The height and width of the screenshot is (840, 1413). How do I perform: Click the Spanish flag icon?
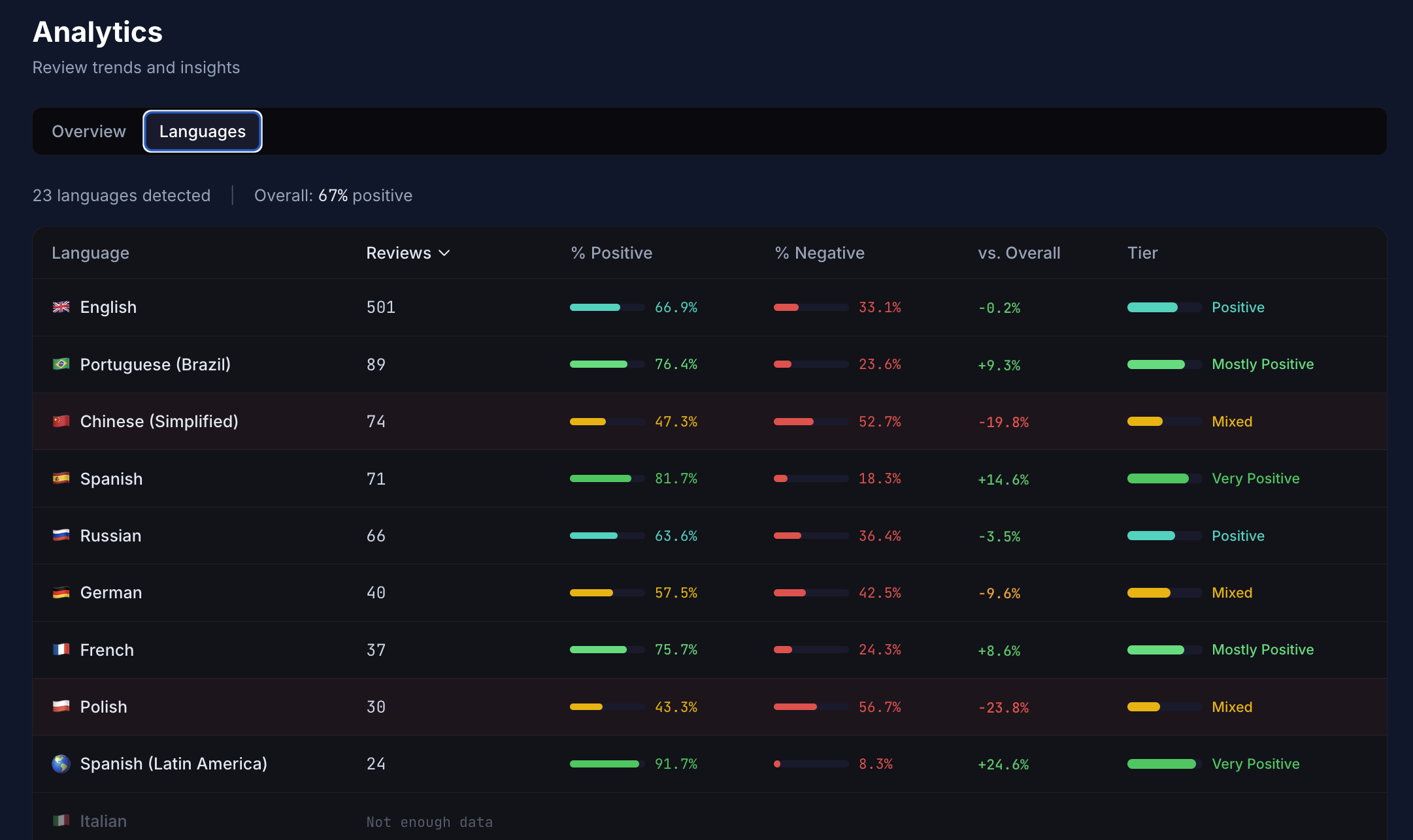[61, 478]
